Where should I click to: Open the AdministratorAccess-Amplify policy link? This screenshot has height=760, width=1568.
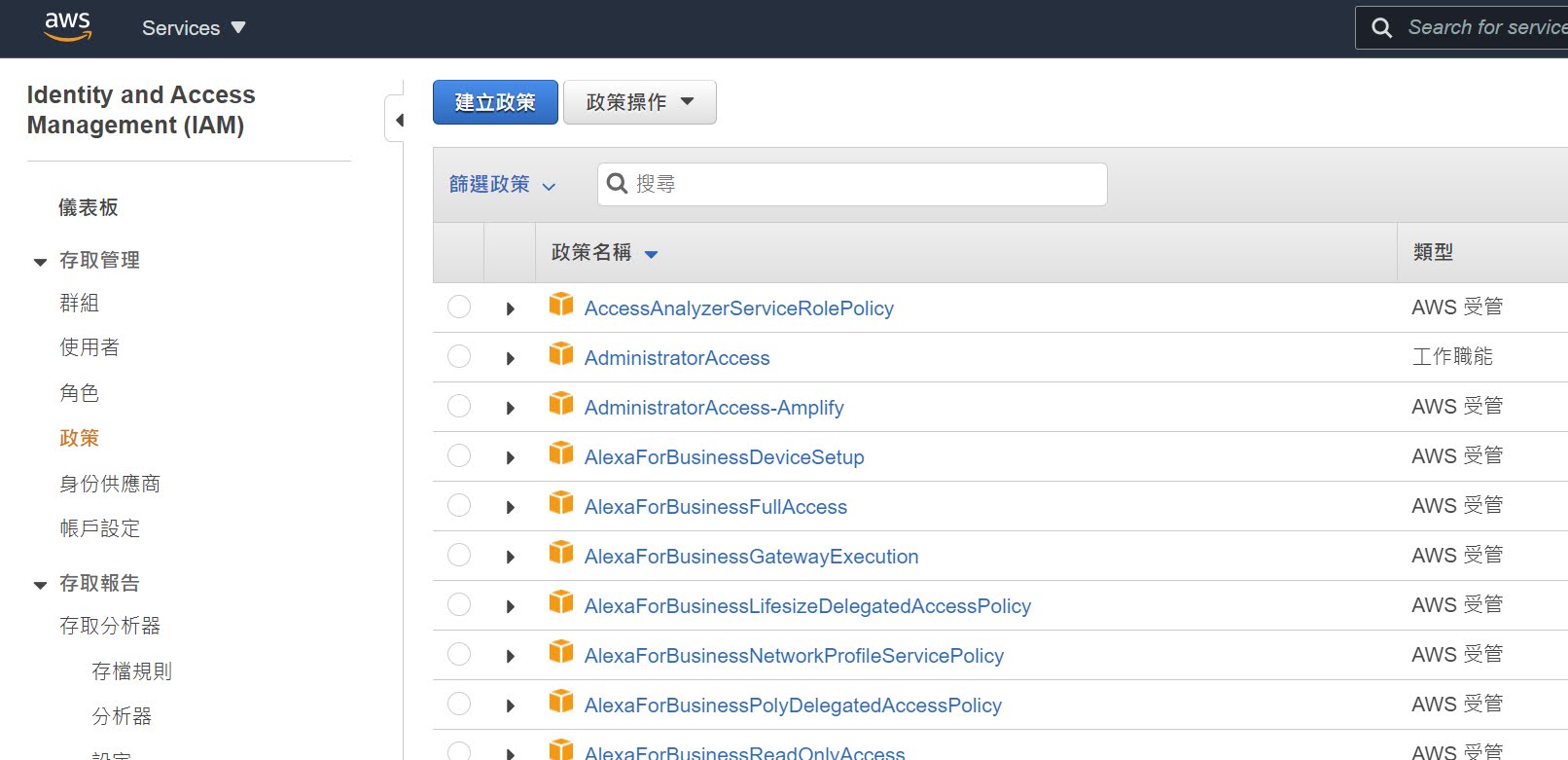(714, 408)
